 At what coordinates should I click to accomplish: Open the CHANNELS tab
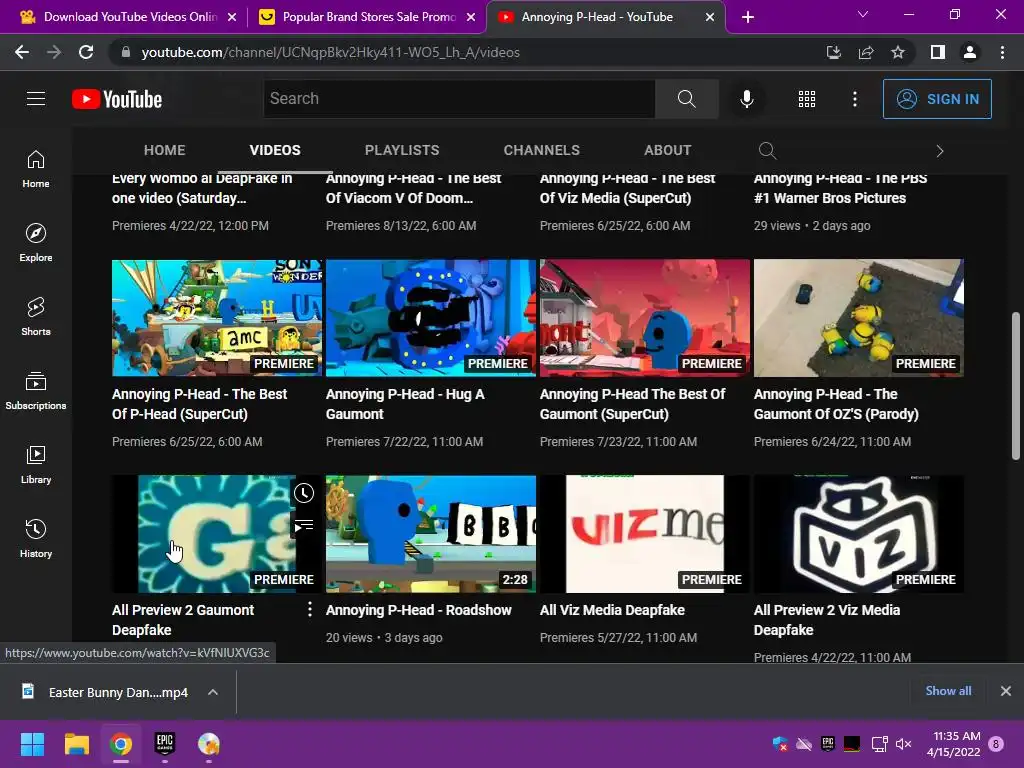[541, 150]
